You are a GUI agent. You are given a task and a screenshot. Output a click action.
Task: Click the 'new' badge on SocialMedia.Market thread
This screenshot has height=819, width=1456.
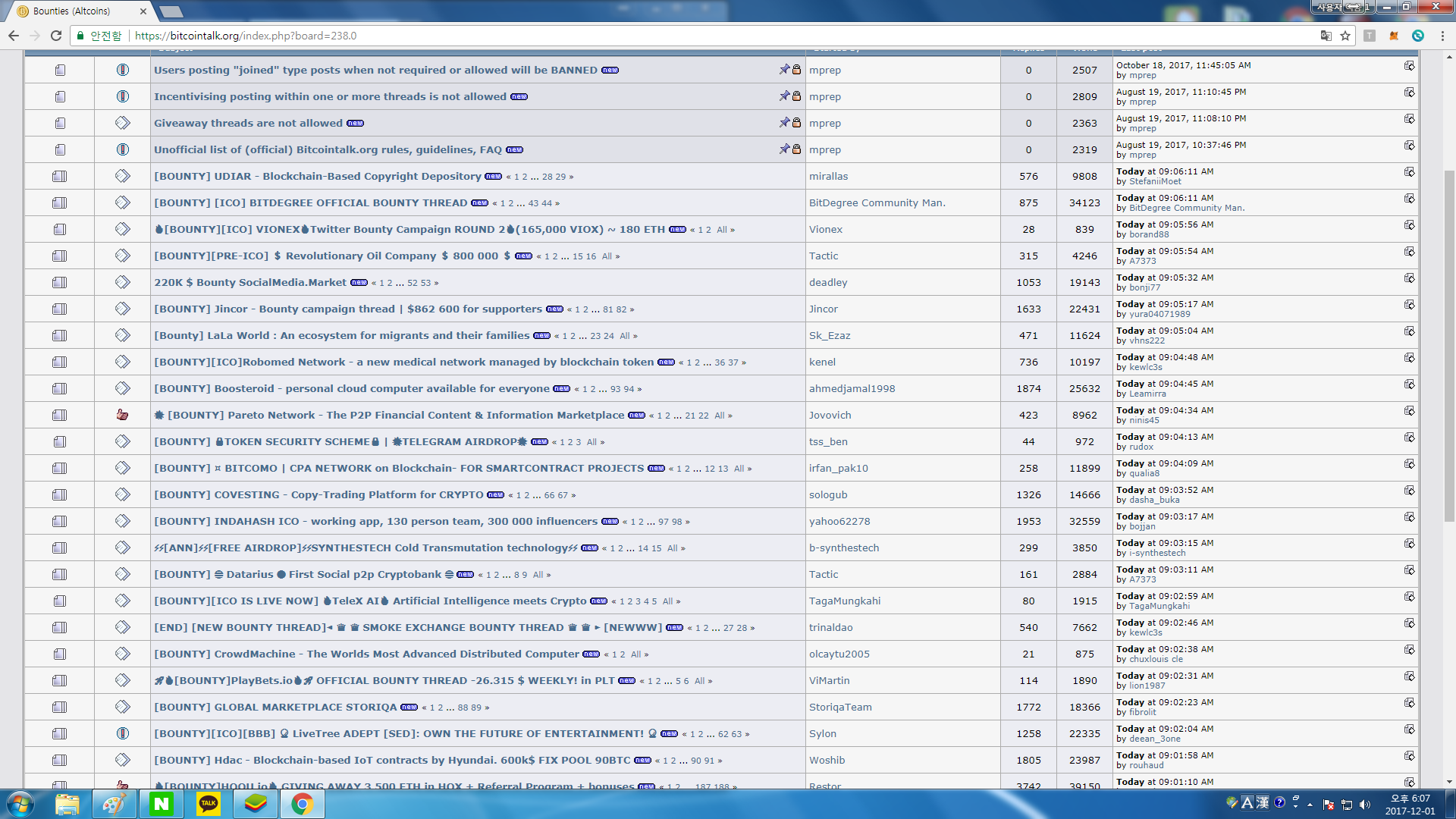coord(359,283)
